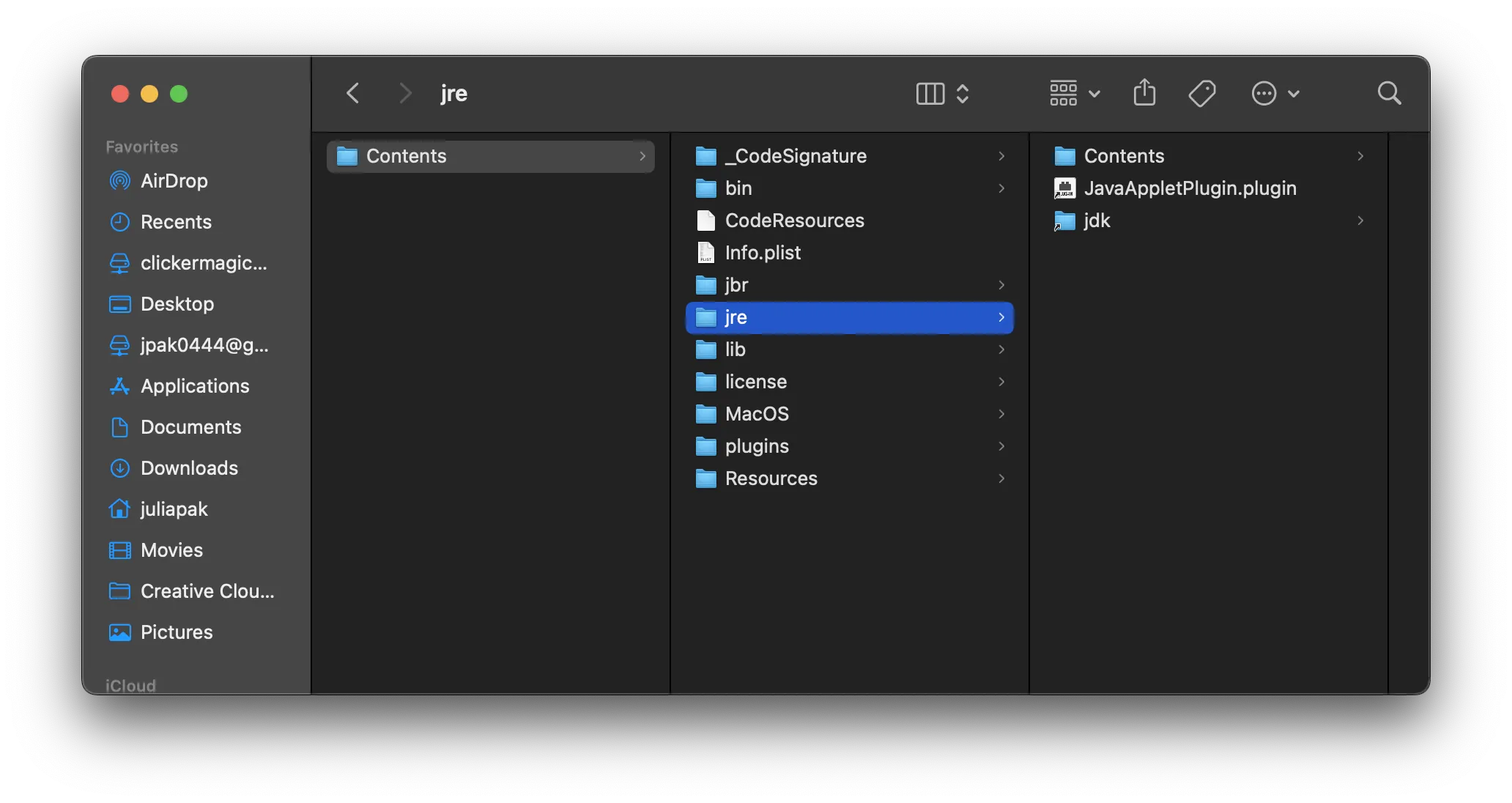Select the _CodeSignature folder
Viewport: 1512px width, 803px height.
pyautogui.click(x=796, y=156)
